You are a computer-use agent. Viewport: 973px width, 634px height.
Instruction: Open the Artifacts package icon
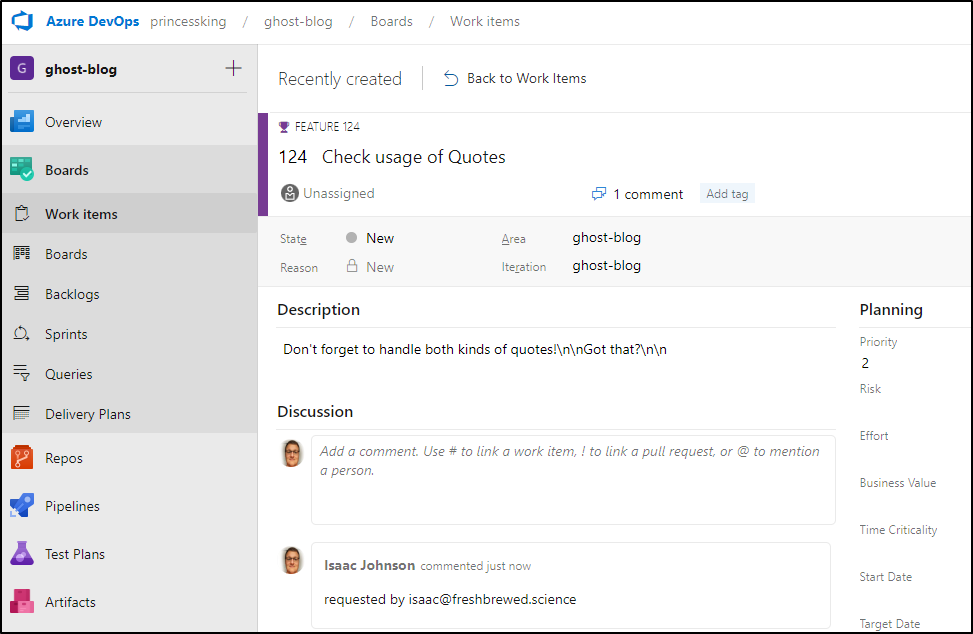pos(22,601)
